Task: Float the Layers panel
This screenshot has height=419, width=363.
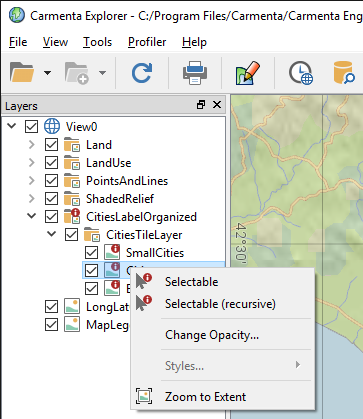Action: 201,105
